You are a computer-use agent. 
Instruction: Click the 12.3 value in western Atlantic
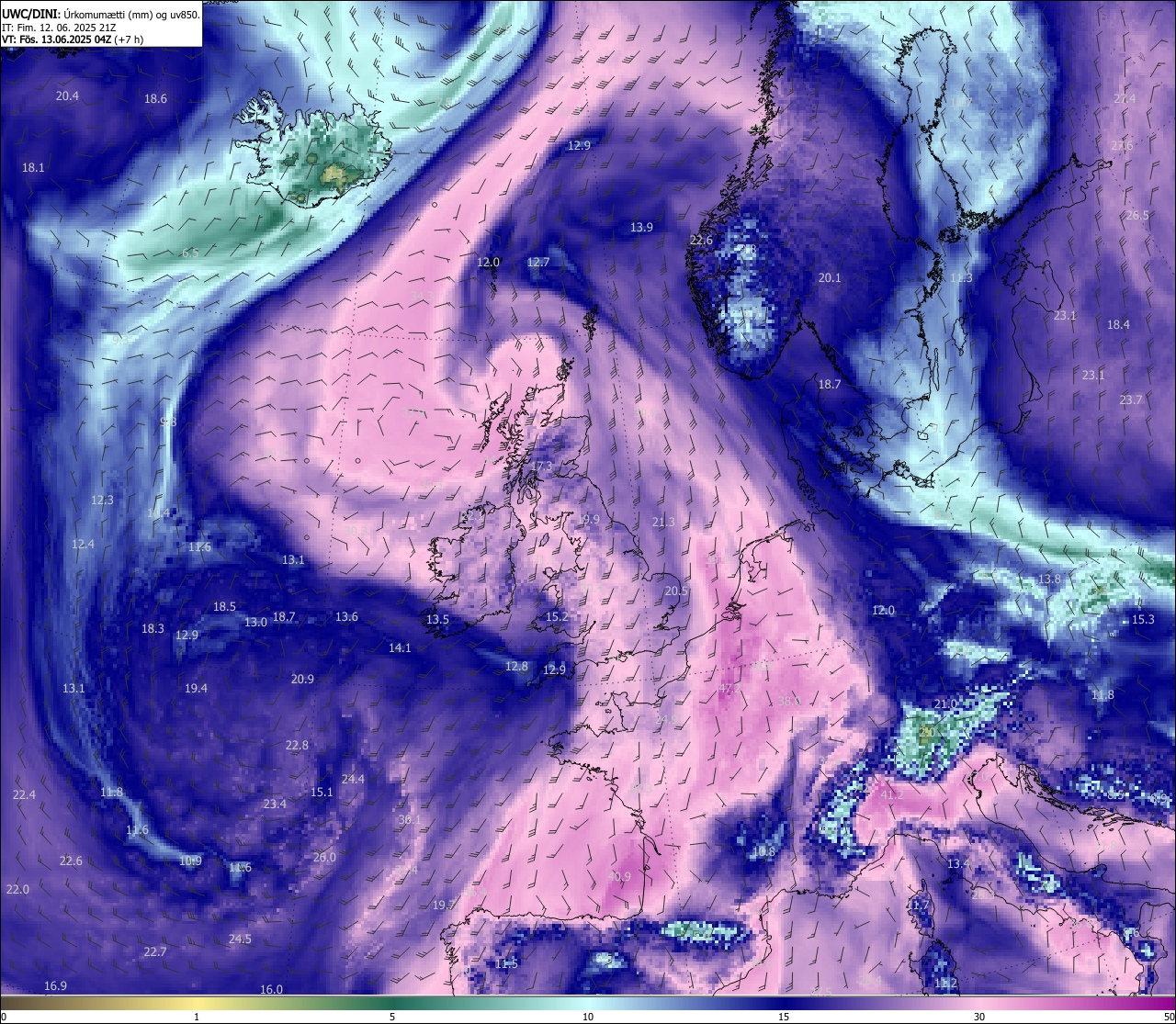tap(102, 500)
